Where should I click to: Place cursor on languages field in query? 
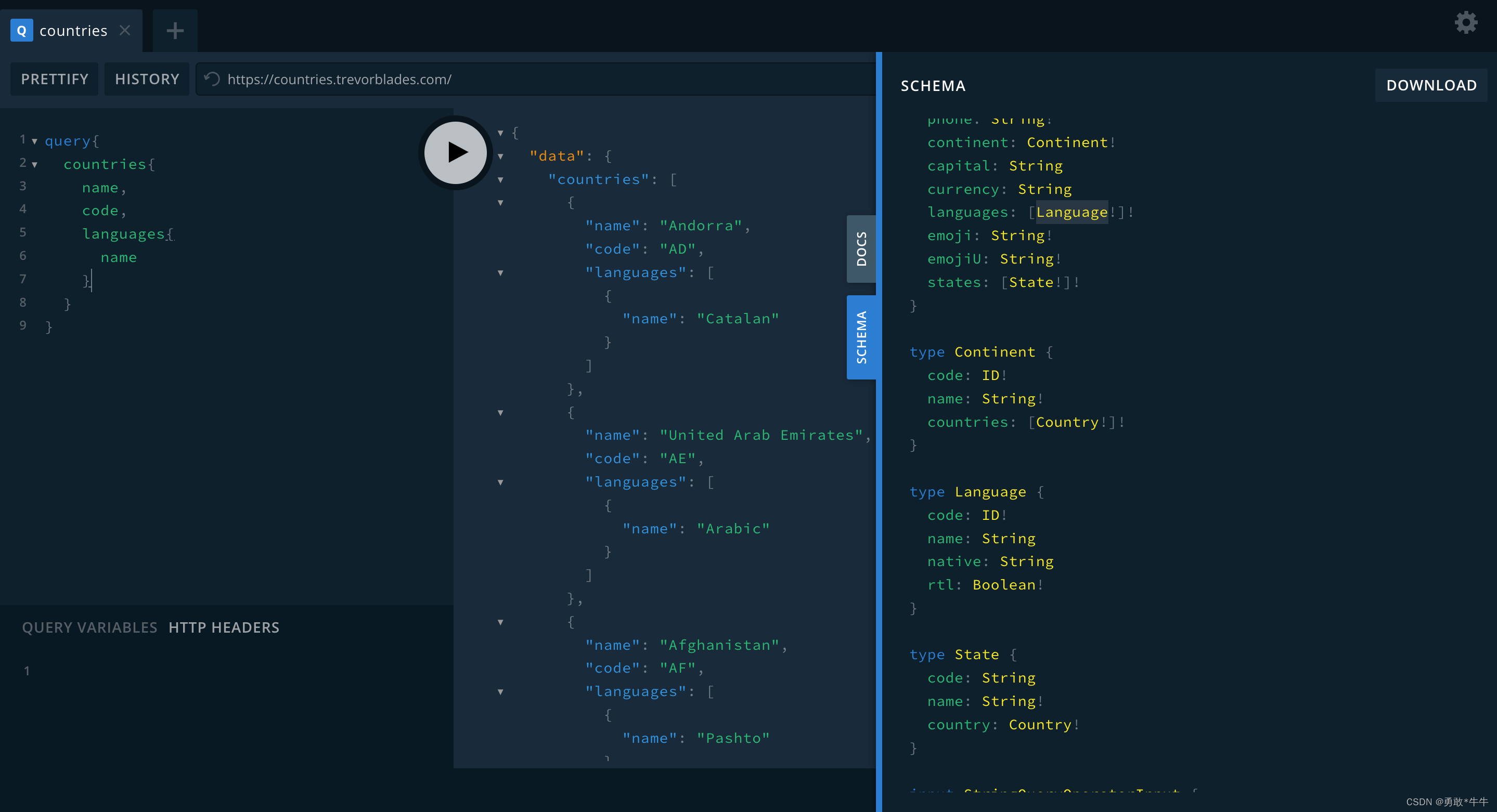123,234
